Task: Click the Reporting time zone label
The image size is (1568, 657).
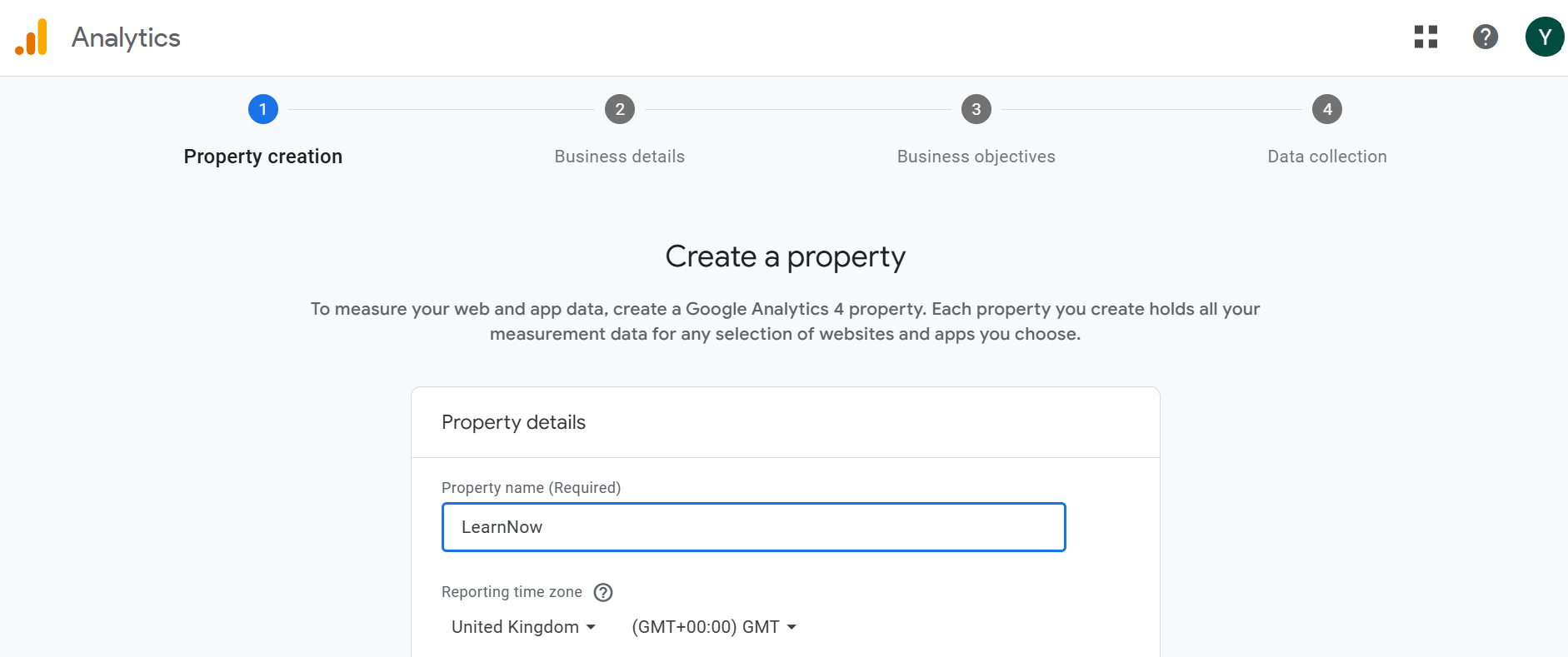Action: click(512, 592)
